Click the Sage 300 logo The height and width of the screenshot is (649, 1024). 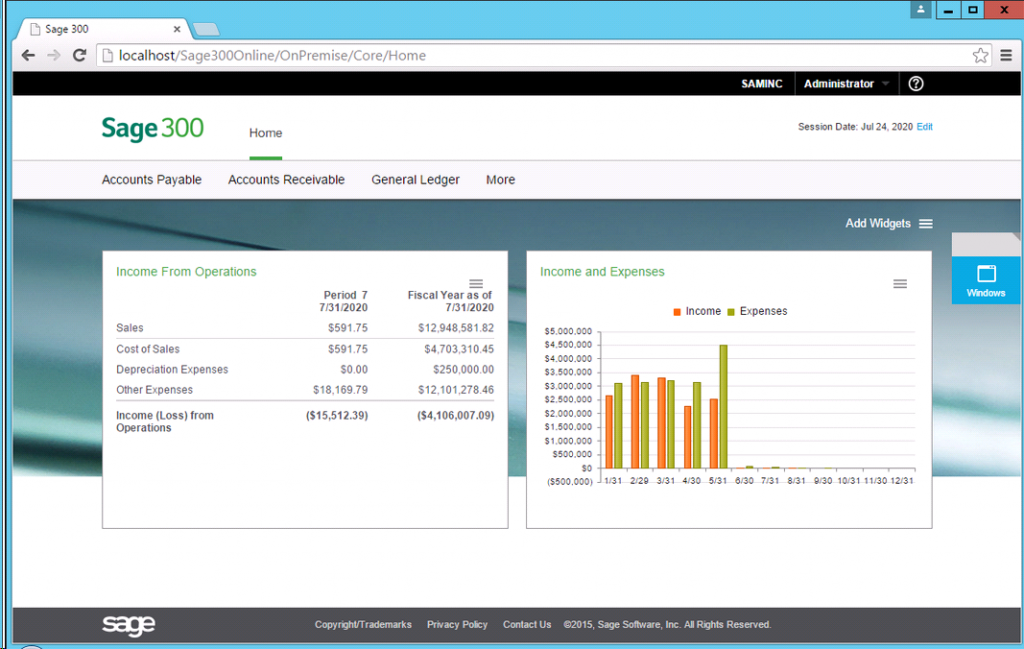151,128
